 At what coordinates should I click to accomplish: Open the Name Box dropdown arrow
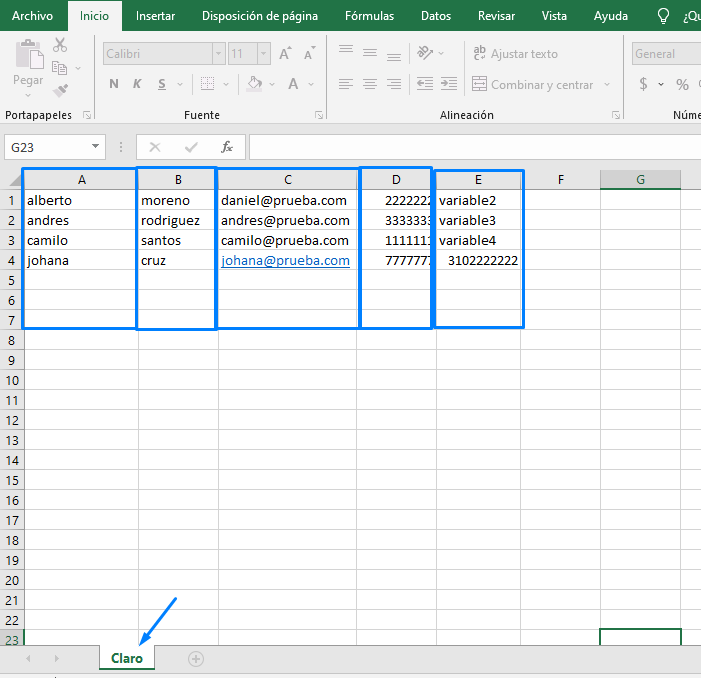pos(96,147)
